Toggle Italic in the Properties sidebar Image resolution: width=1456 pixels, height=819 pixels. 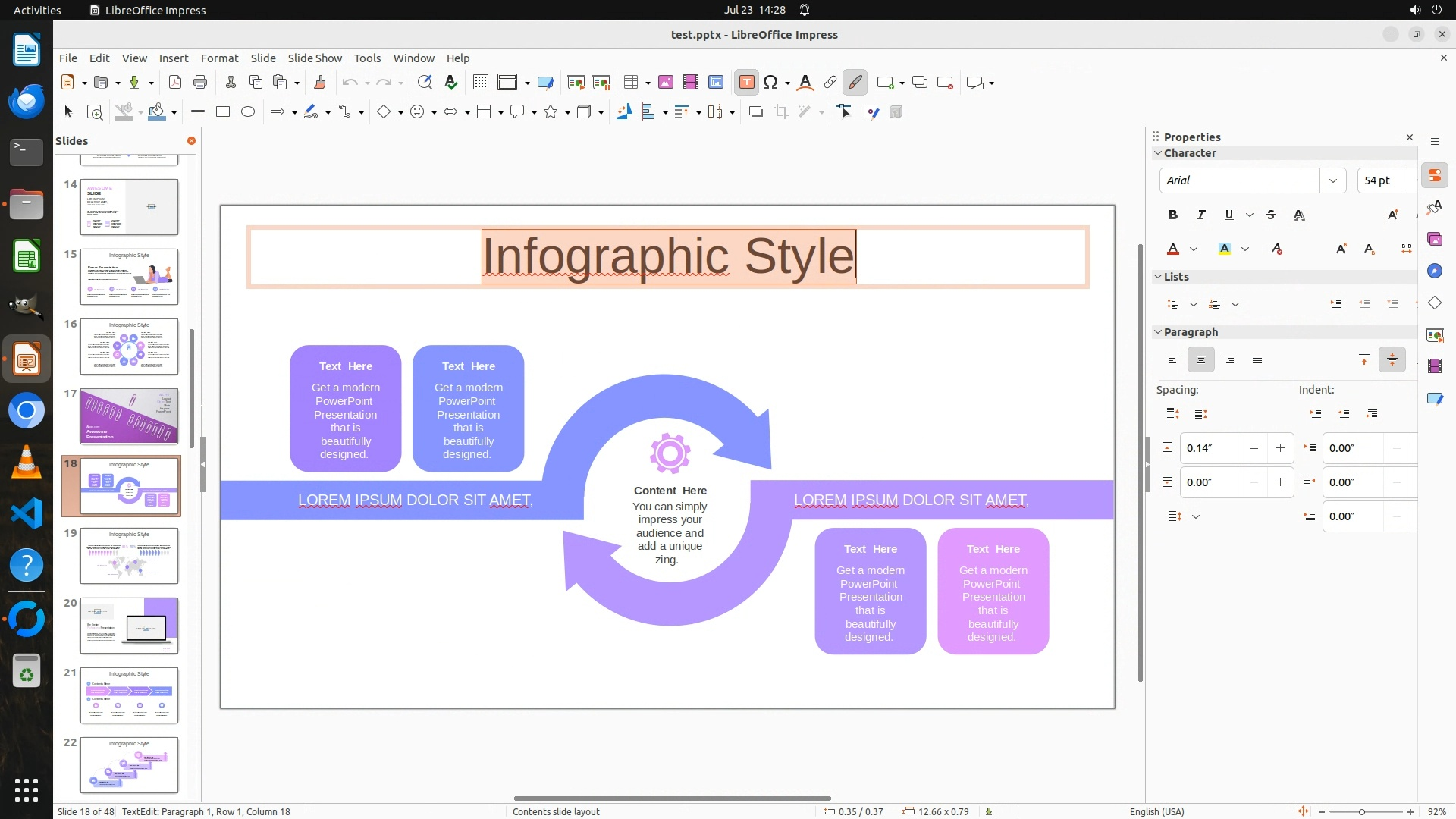pos(1200,215)
